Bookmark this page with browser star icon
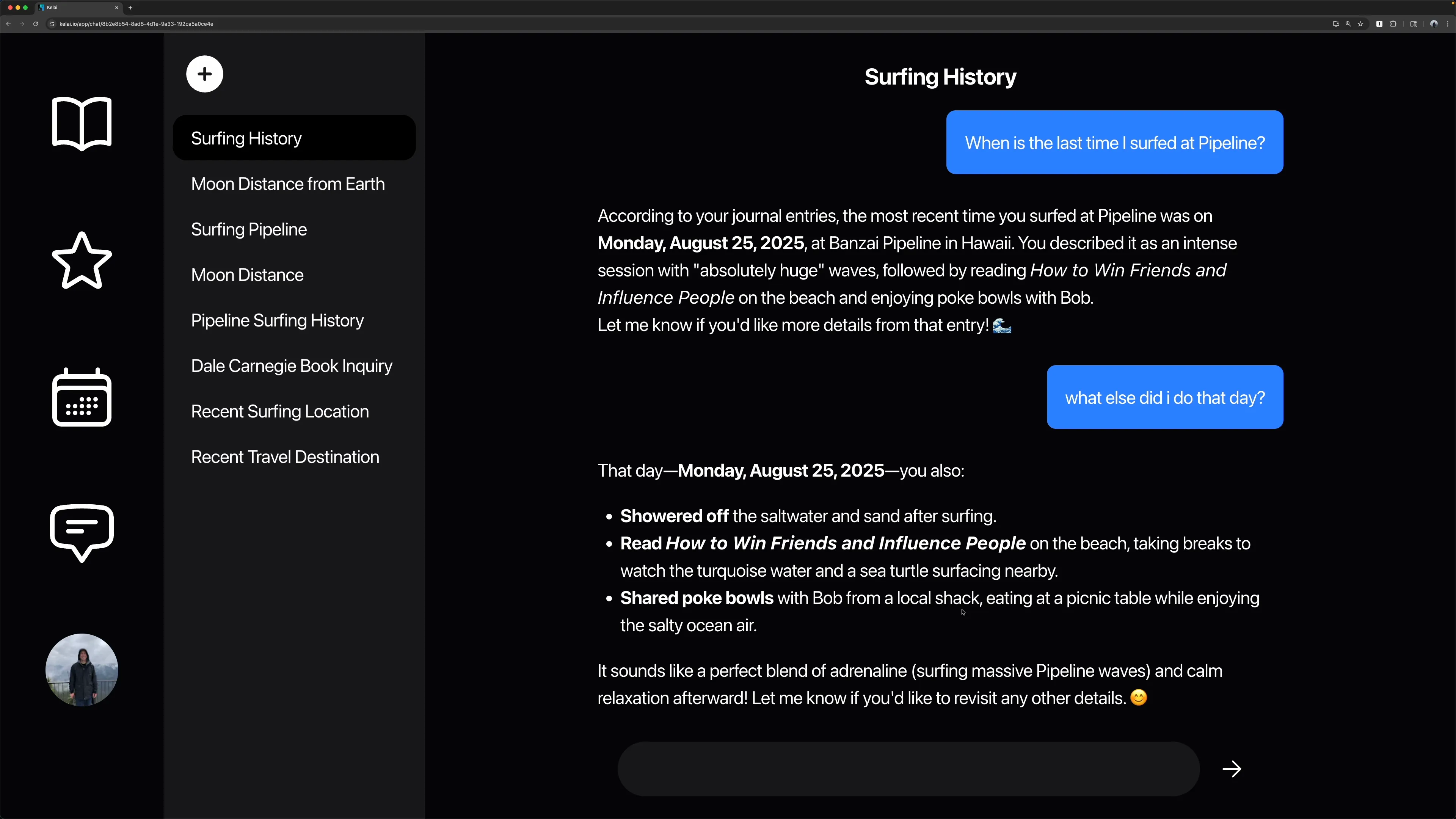Viewport: 1456px width, 819px height. 1360,24
